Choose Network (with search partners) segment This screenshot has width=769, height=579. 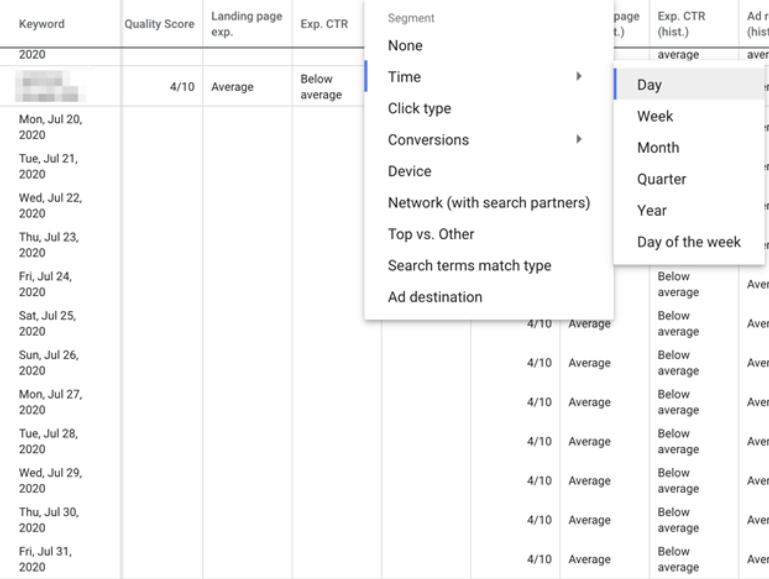(x=488, y=203)
